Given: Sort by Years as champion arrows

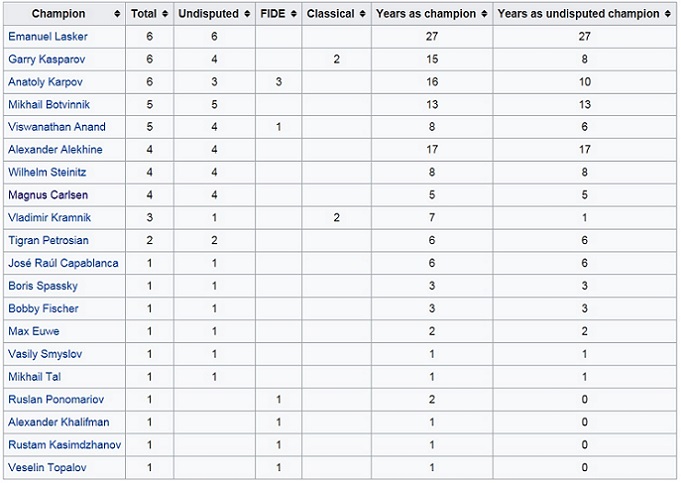Looking at the screenshot, I should [485, 14].
